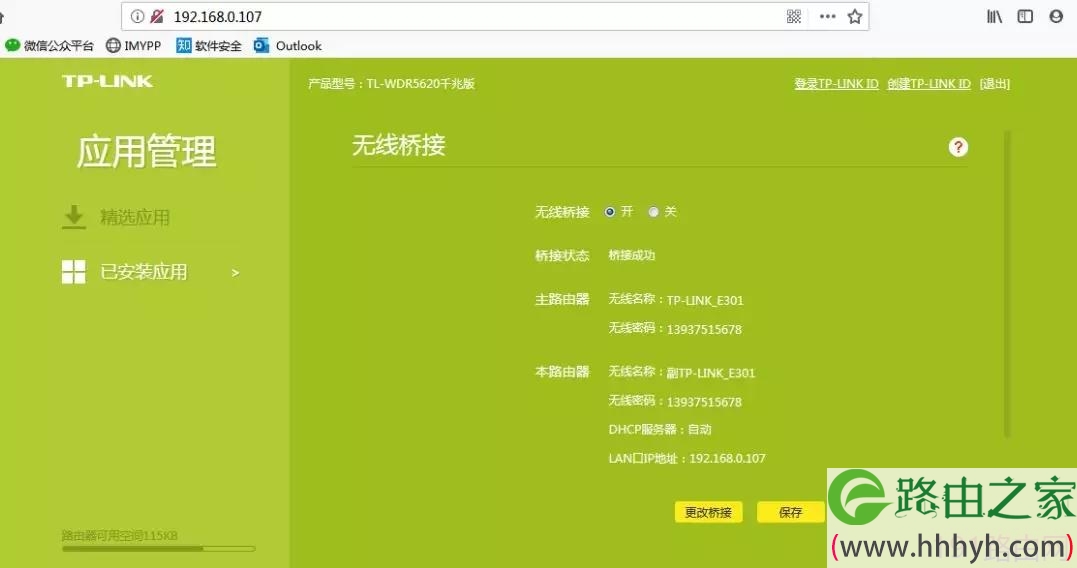The image size is (1077, 568).
Task: Click the local router name 副TP-LINK_E301
Action: 711,373
